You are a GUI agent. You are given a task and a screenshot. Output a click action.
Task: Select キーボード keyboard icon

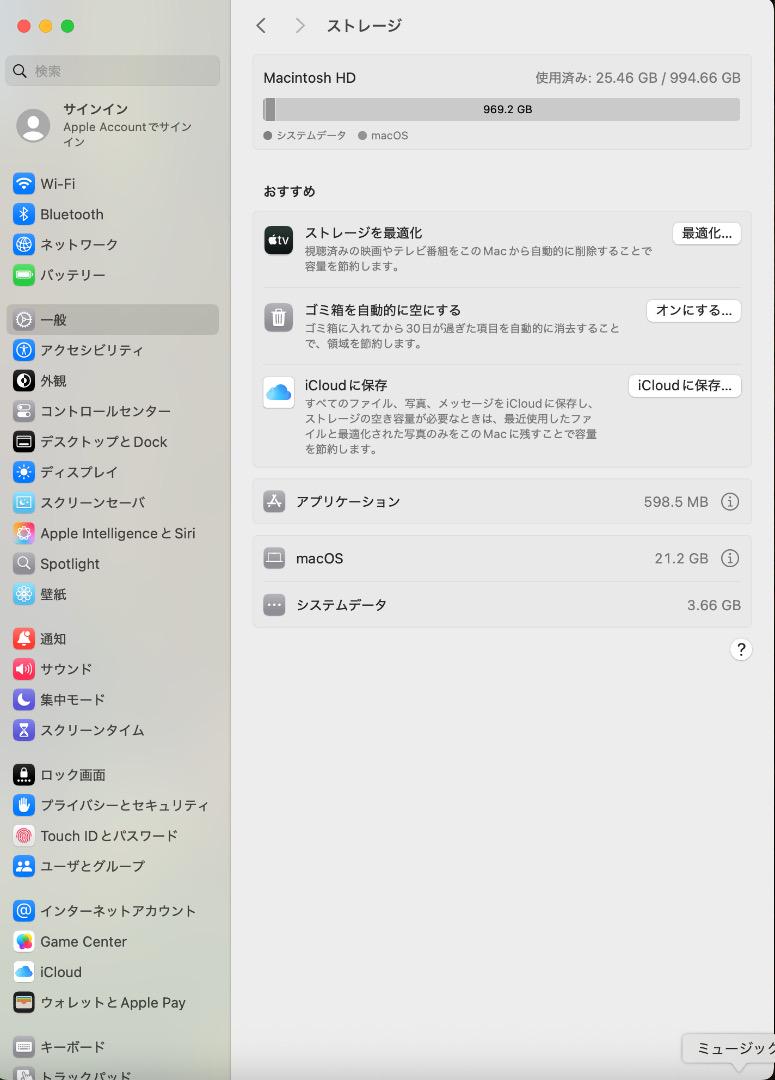23,1047
